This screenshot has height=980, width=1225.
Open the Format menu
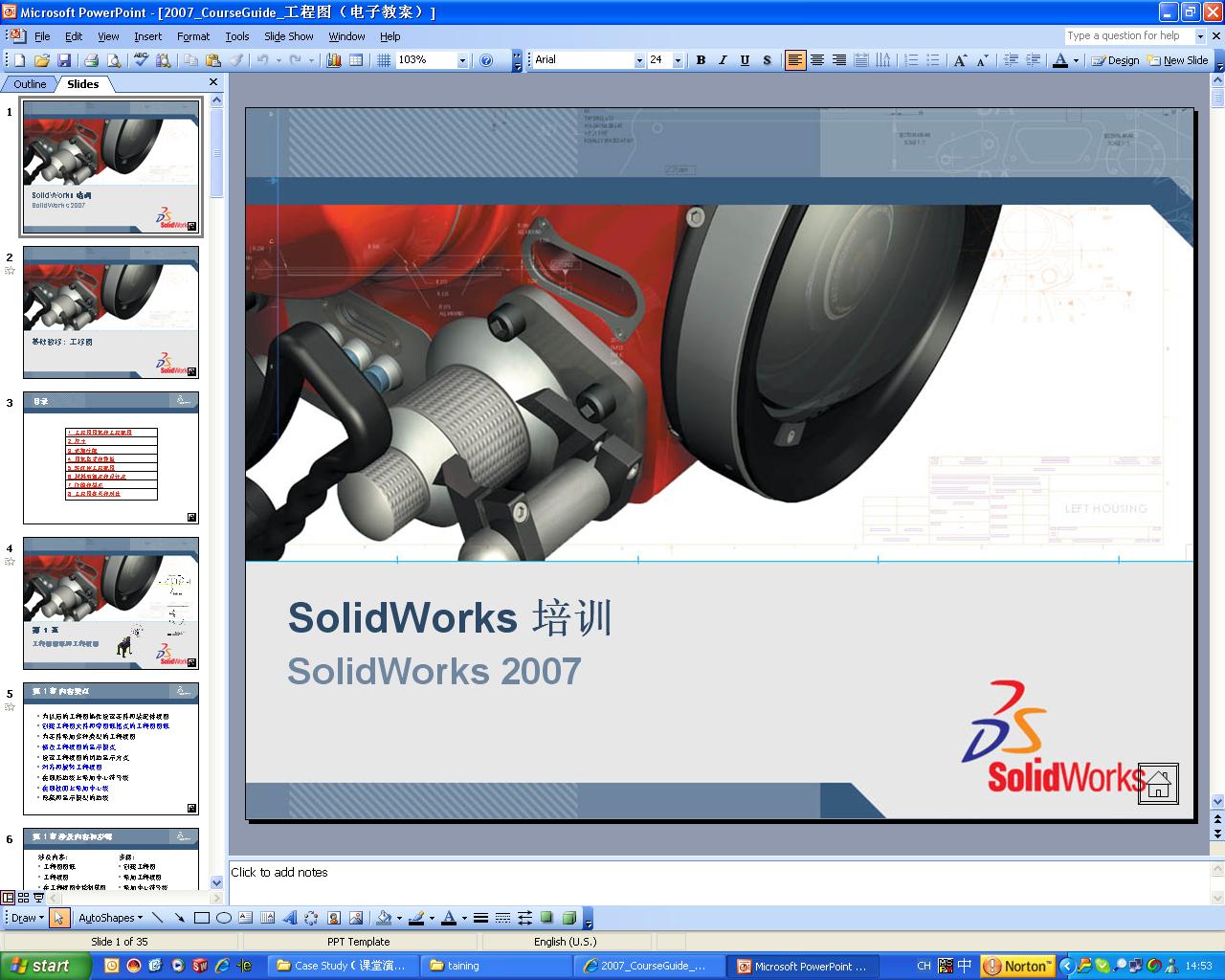(193, 36)
